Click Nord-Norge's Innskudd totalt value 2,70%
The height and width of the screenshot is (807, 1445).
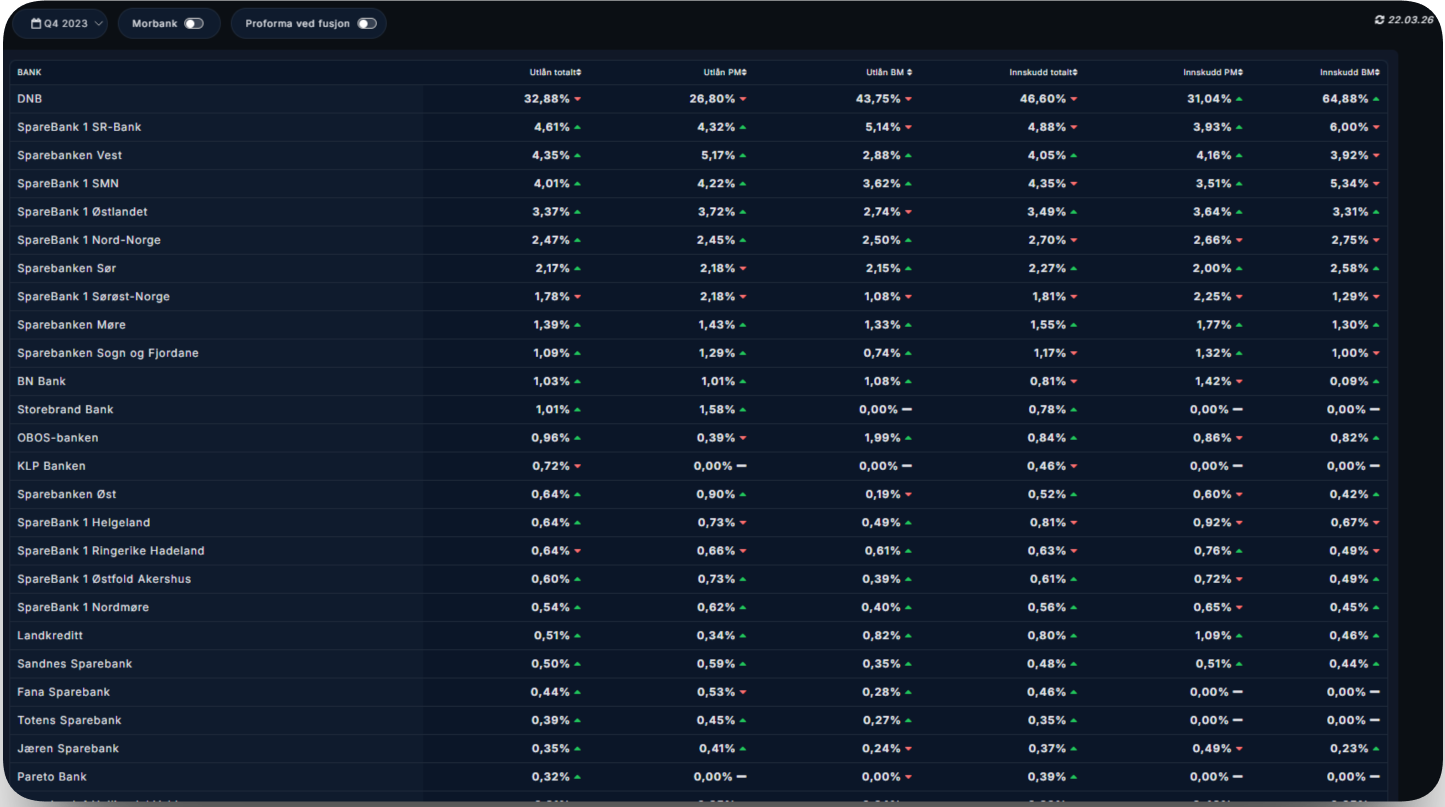click(1048, 240)
